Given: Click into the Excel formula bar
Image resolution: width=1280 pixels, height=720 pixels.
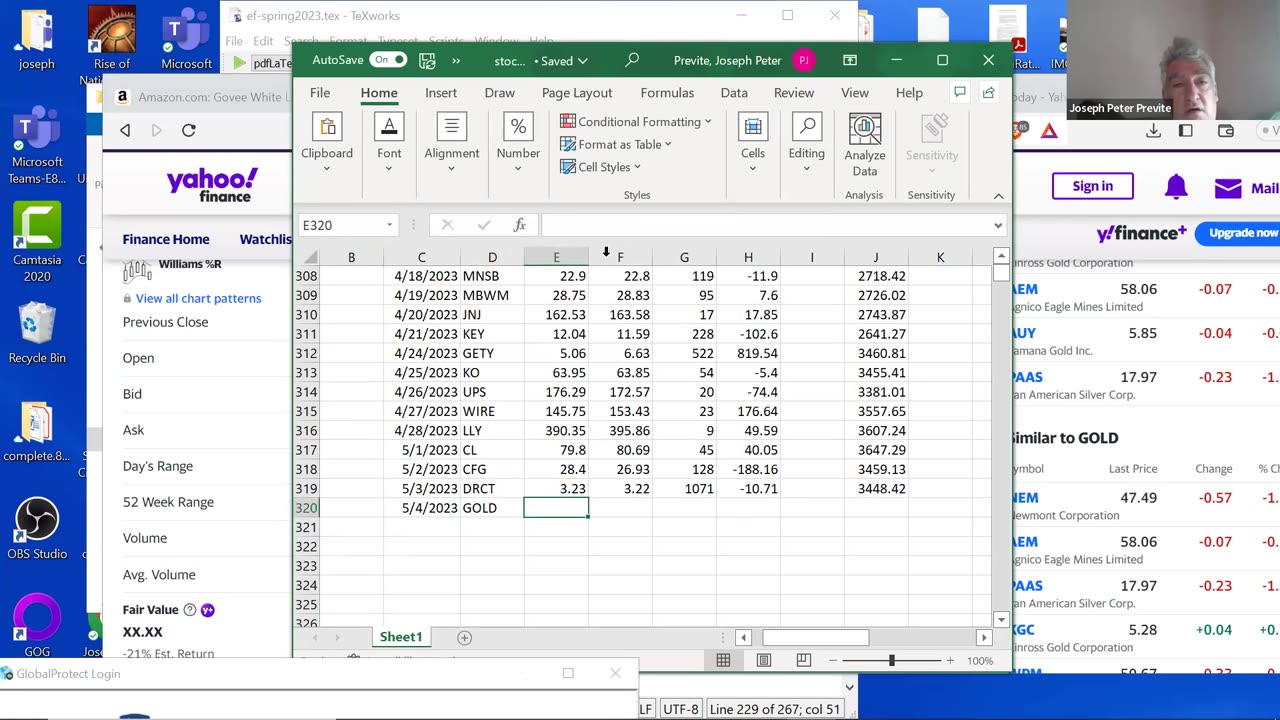Looking at the screenshot, I should [764, 225].
